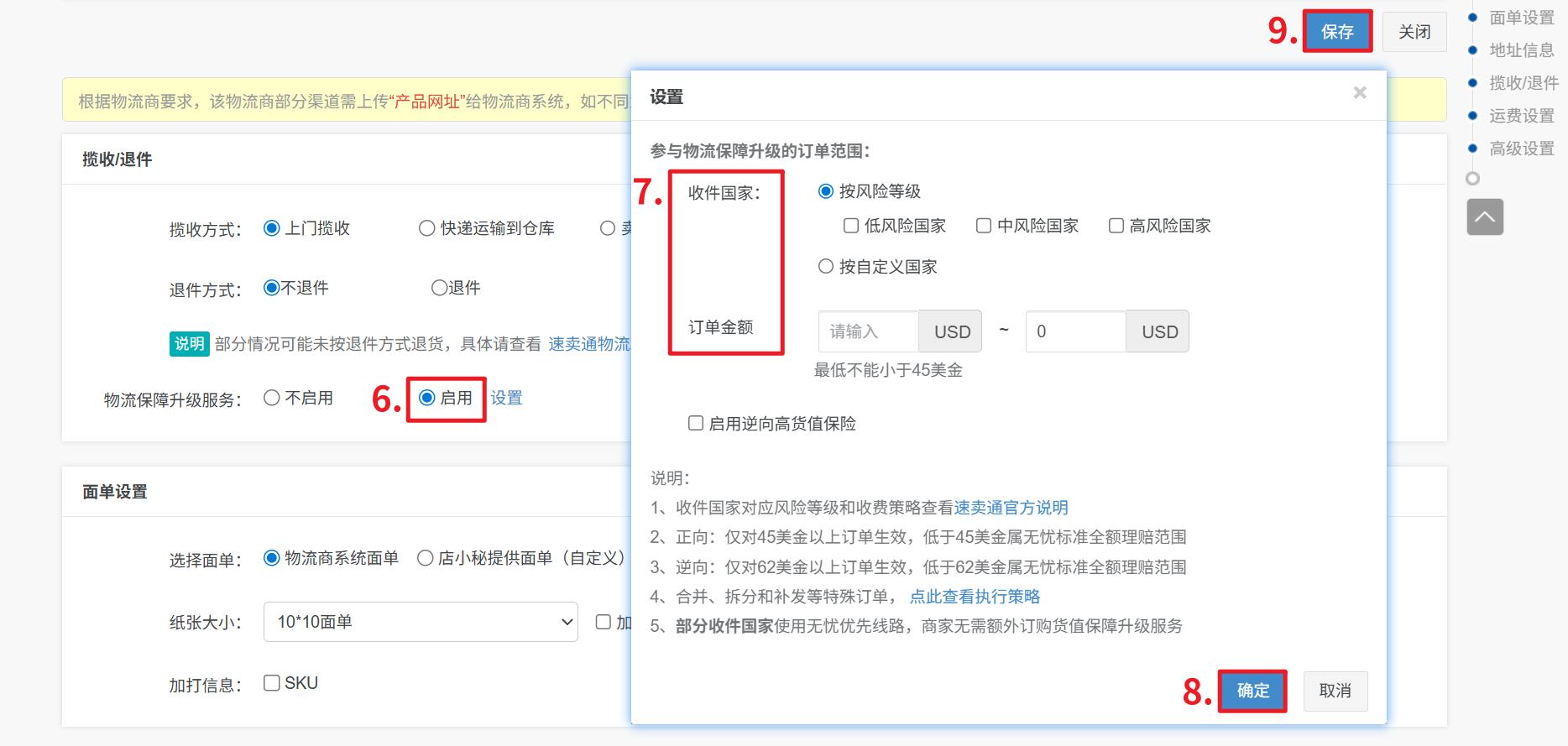Viewport: 1568px width, 746px height.
Task: Click 取消 to dismiss the dialog
Action: pyautogui.click(x=1335, y=691)
